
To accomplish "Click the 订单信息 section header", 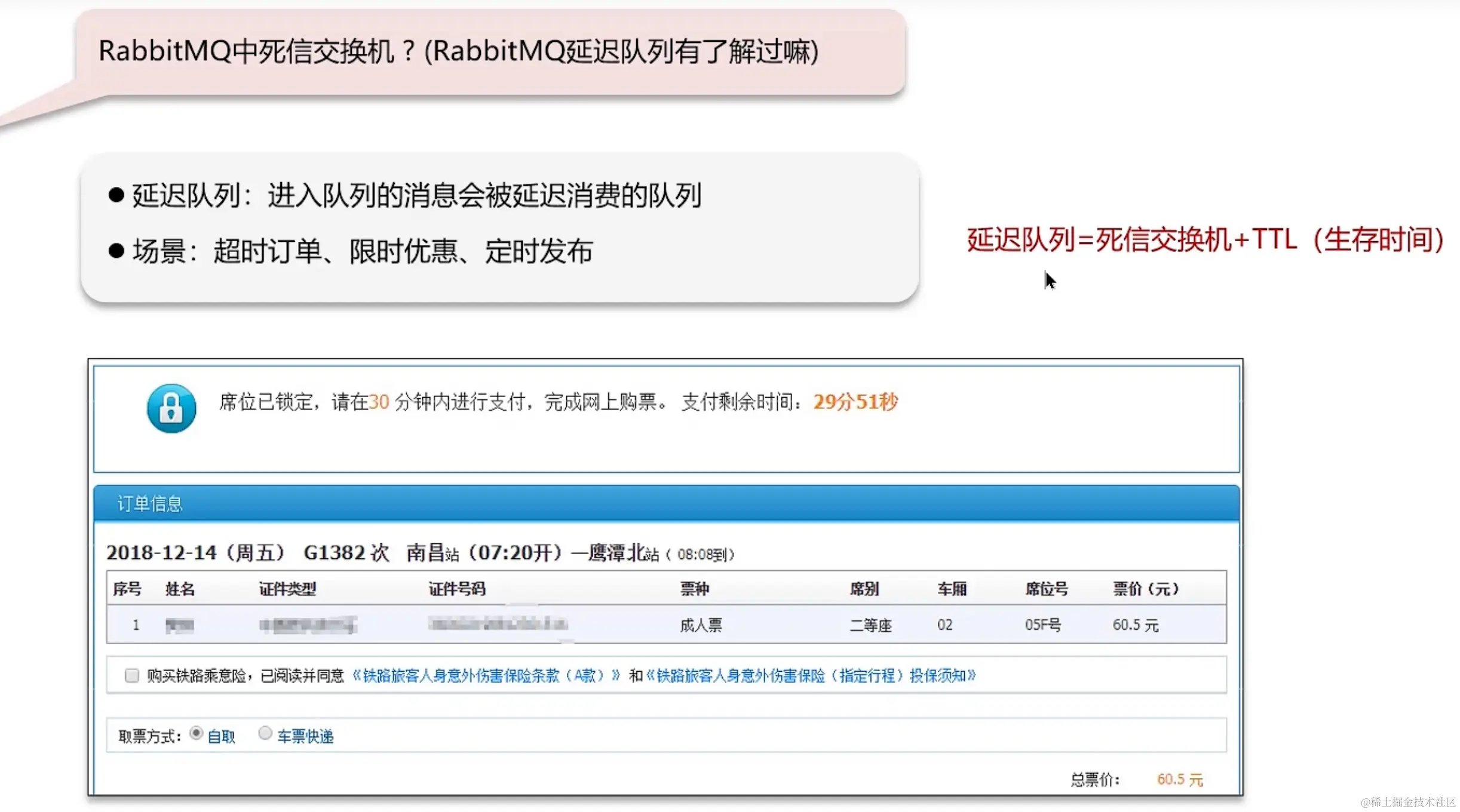I will point(149,504).
